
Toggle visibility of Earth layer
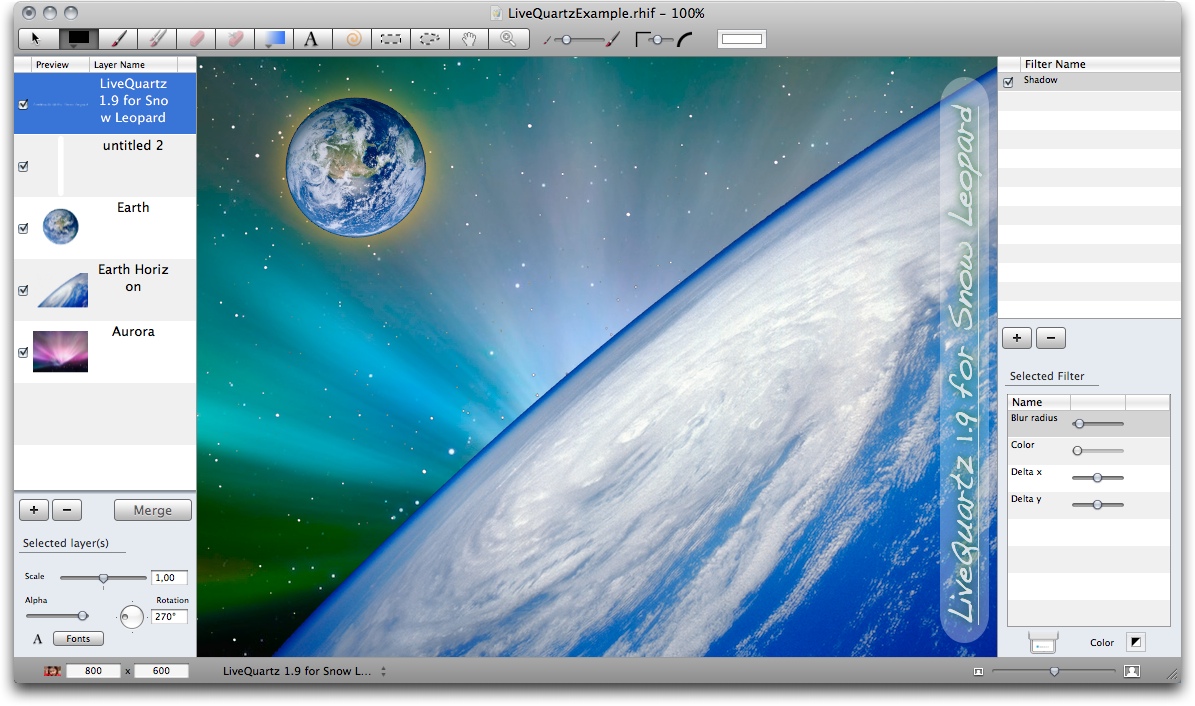click(23, 228)
